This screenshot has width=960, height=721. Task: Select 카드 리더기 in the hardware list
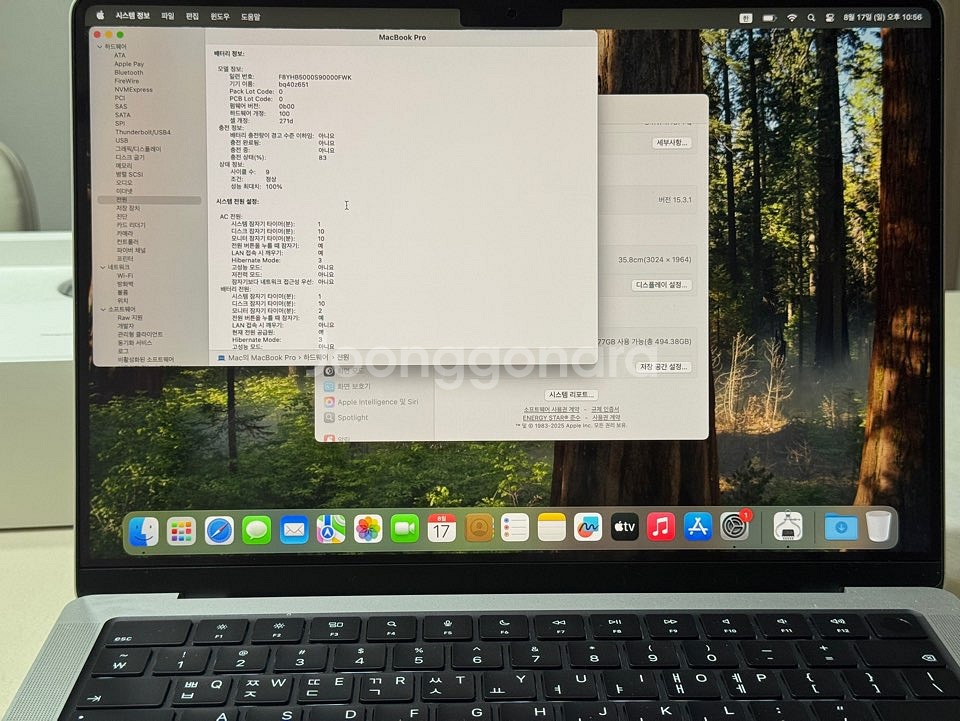(x=131, y=225)
